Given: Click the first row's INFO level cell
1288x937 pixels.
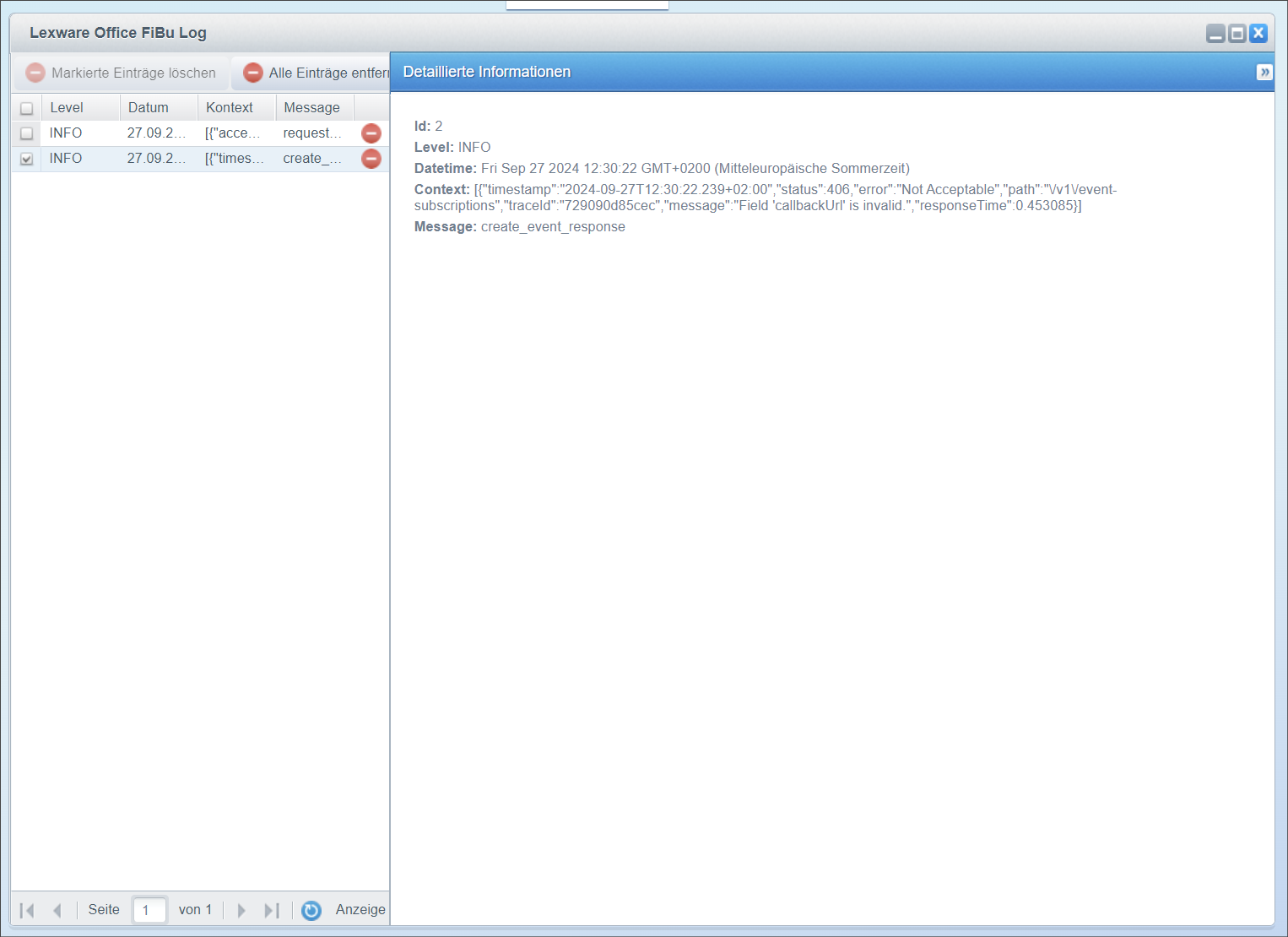Looking at the screenshot, I should 80,133.
